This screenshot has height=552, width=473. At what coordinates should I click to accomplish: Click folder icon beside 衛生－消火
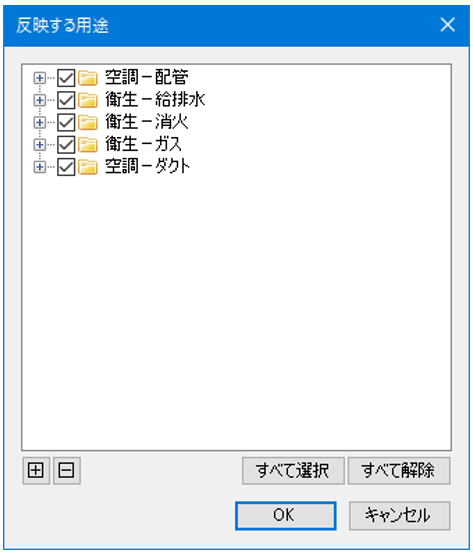click(88, 122)
